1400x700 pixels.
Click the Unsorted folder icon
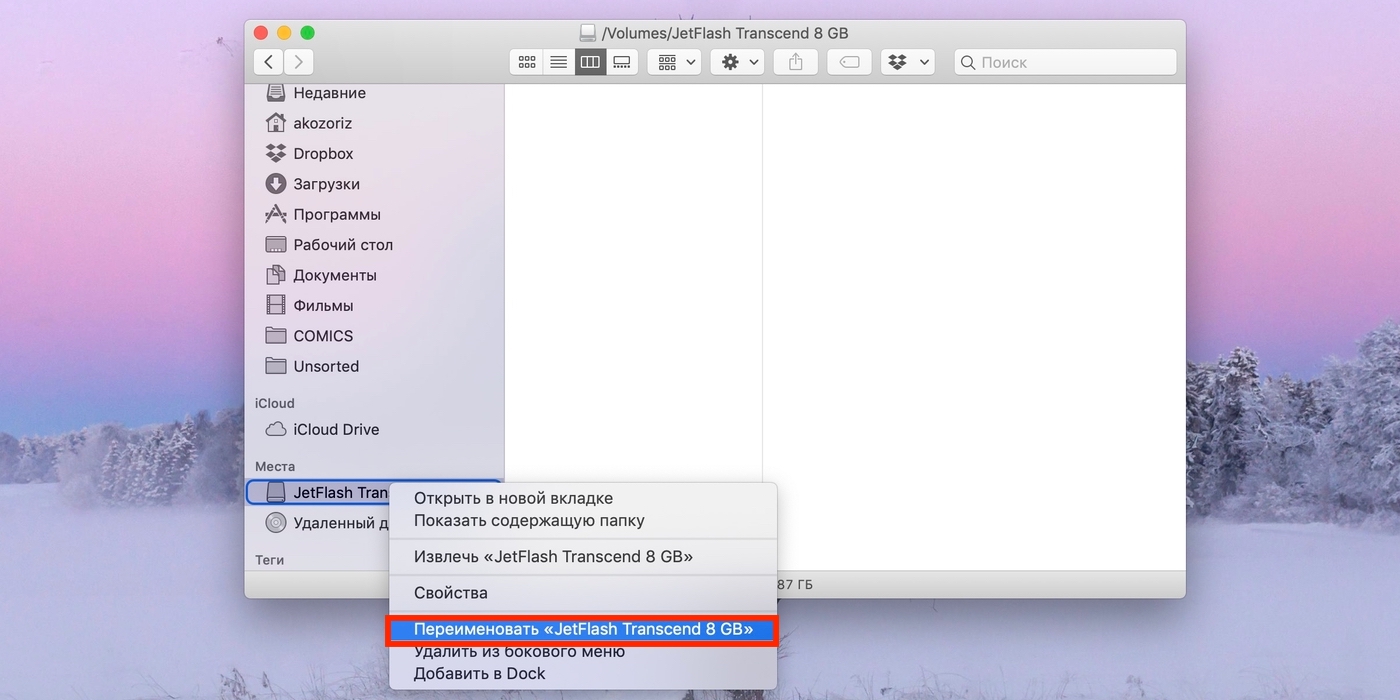(276, 365)
